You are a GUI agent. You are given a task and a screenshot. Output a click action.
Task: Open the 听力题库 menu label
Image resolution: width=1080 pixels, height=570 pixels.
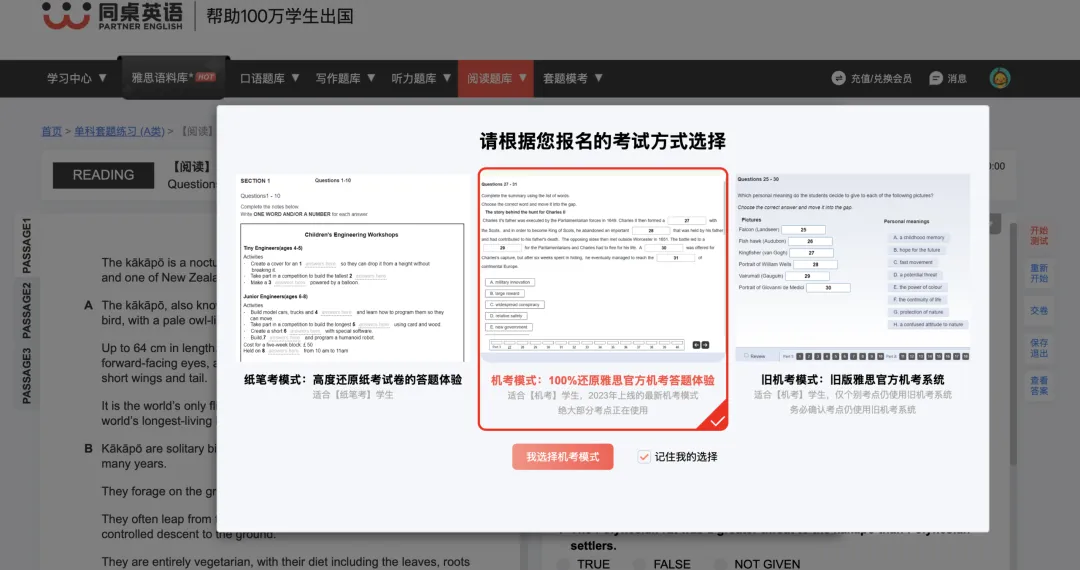click(x=414, y=78)
